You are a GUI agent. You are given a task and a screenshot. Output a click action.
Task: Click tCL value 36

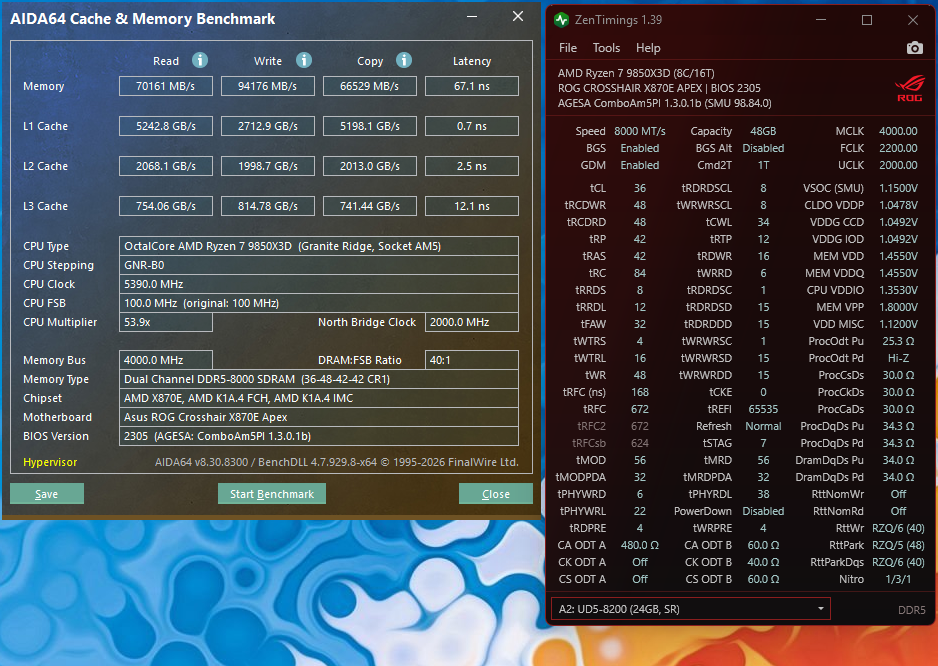(639, 188)
